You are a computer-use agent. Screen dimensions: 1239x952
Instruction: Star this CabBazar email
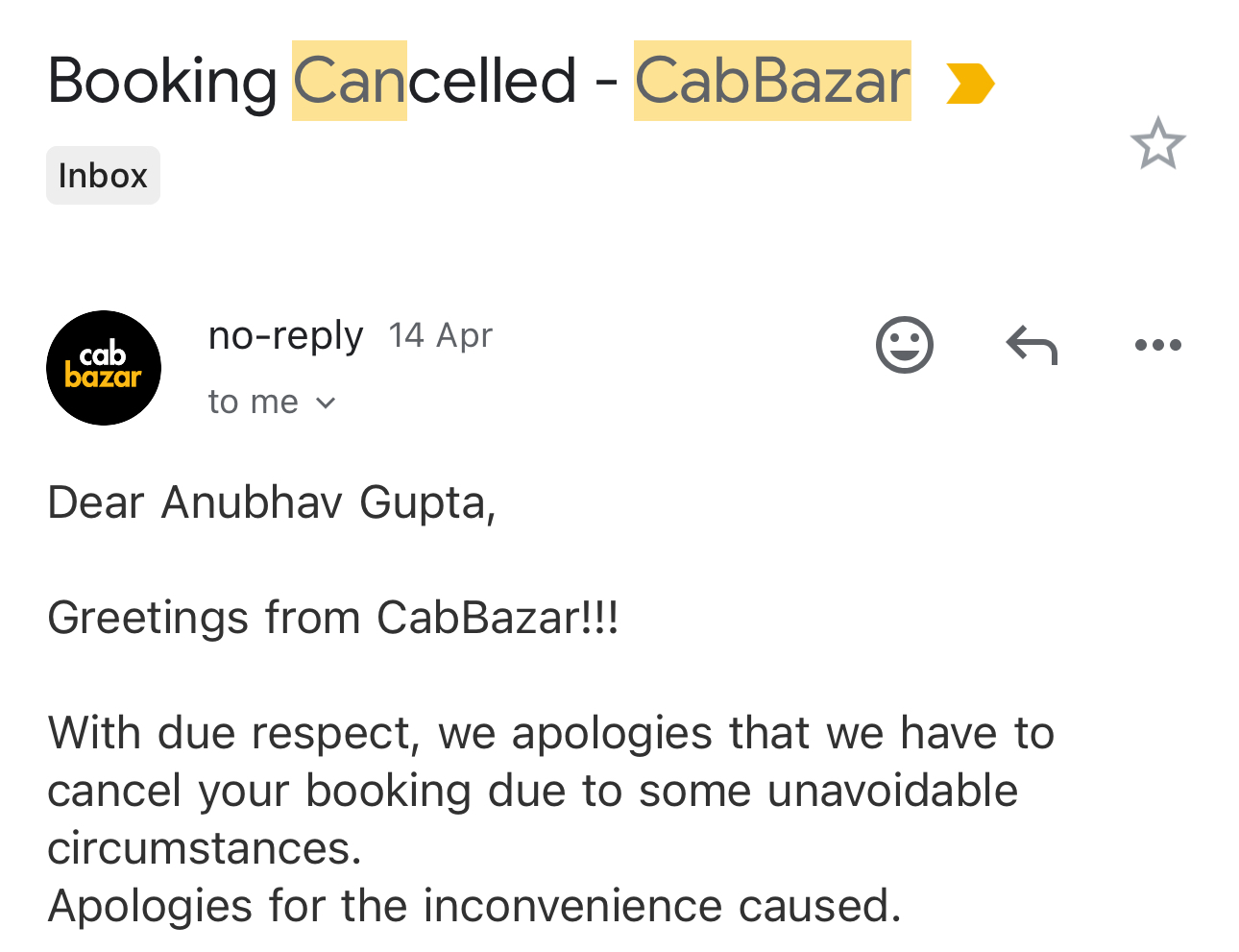(x=1157, y=144)
